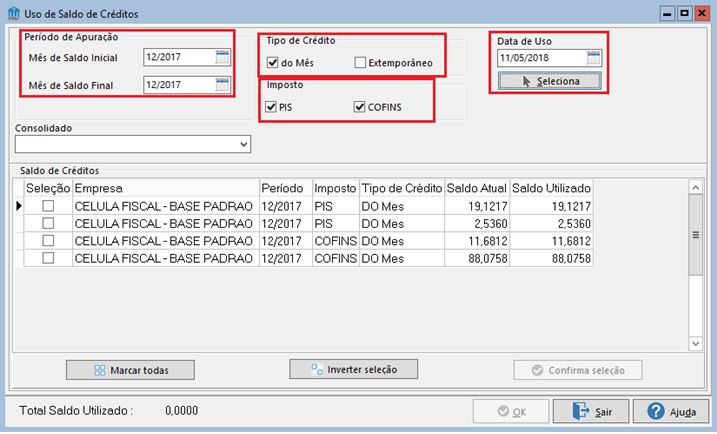Open the Consolidado dropdown
The width and height of the screenshot is (717, 434).
(x=244, y=145)
